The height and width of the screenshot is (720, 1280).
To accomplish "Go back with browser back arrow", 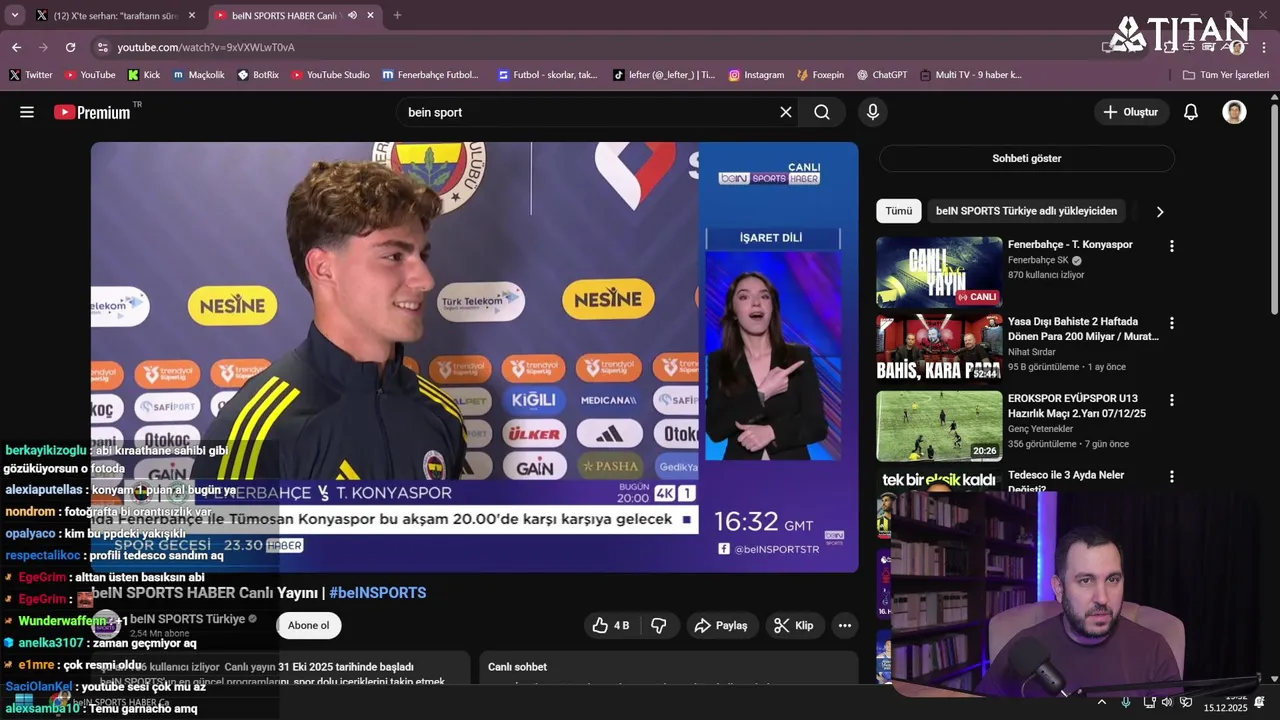I will tap(16, 47).
